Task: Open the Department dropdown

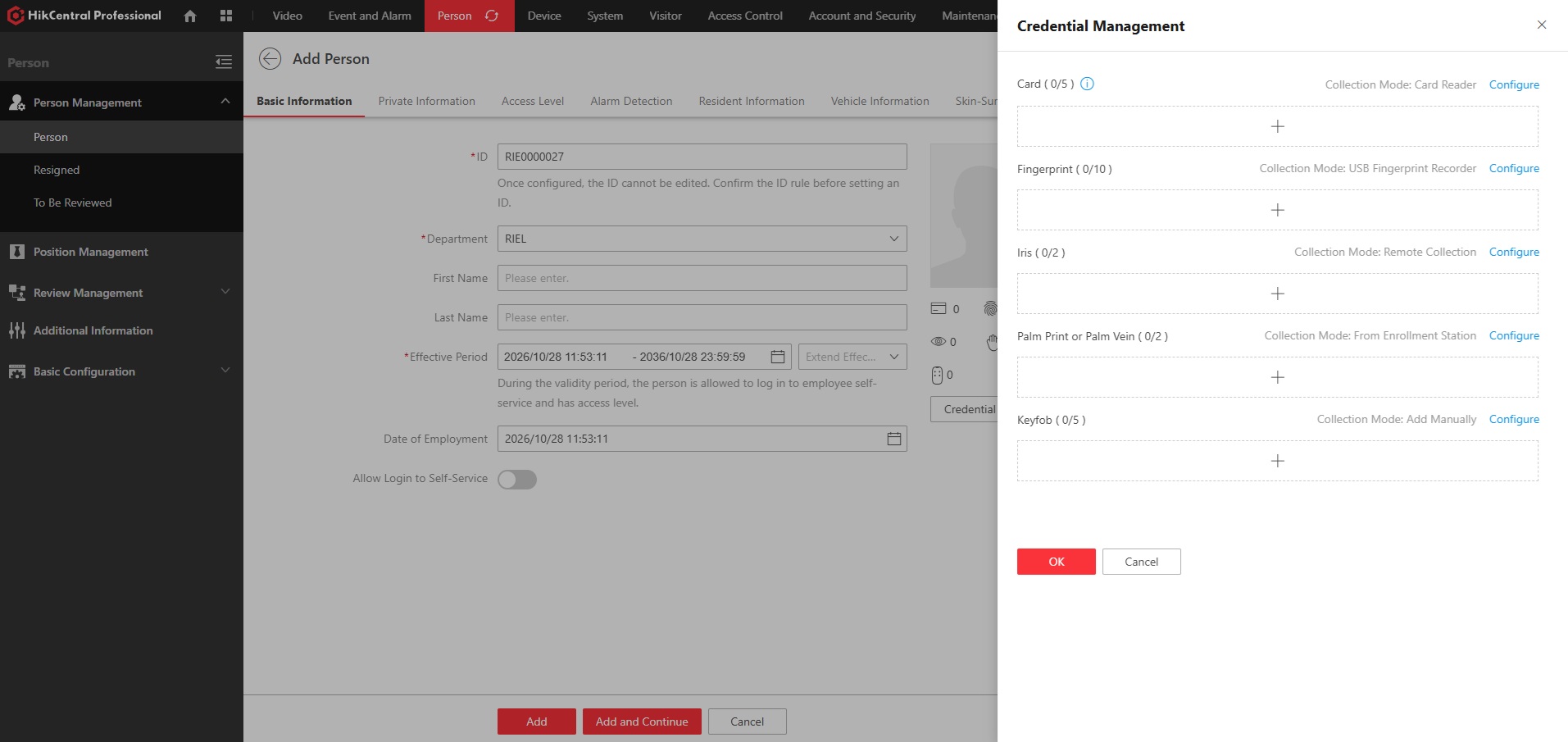Action: coord(702,239)
